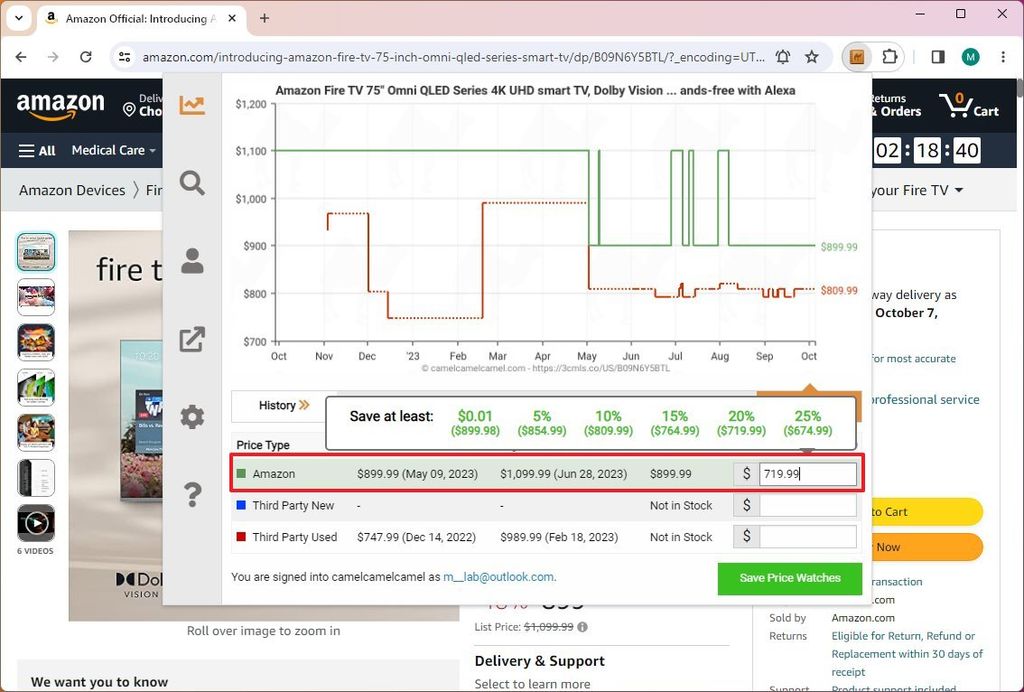Viewport: 1024px width, 692px height.
Task: Open the Medical Care department dropdown
Action: [x=112, y=150]
